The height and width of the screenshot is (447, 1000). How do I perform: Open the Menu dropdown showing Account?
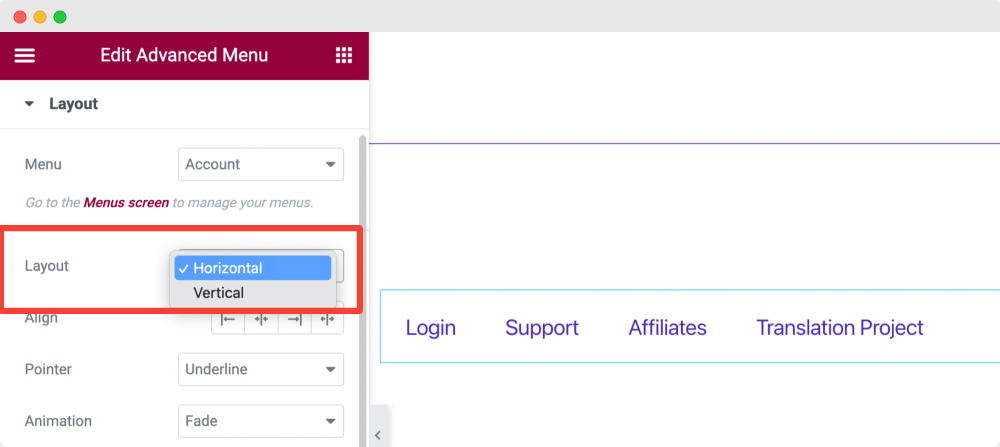[261, 164]
